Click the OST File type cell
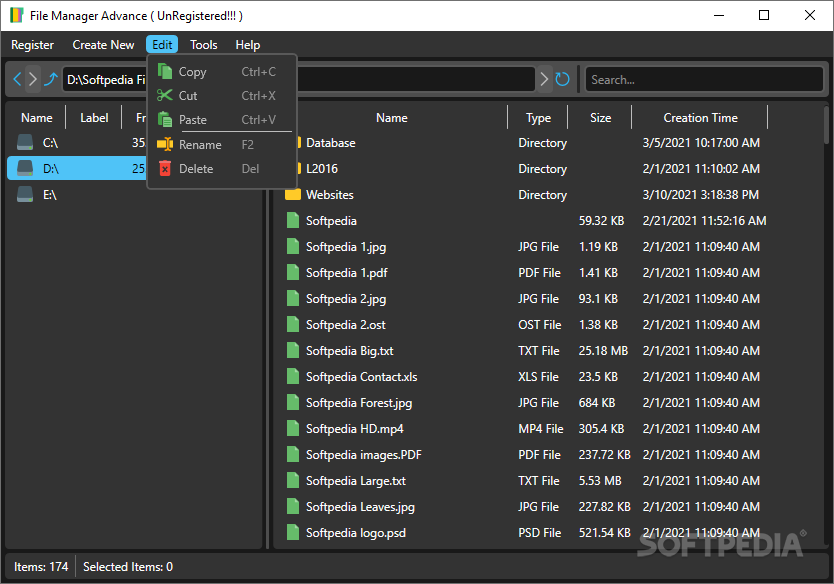The image size is (834, 584). 539,324
